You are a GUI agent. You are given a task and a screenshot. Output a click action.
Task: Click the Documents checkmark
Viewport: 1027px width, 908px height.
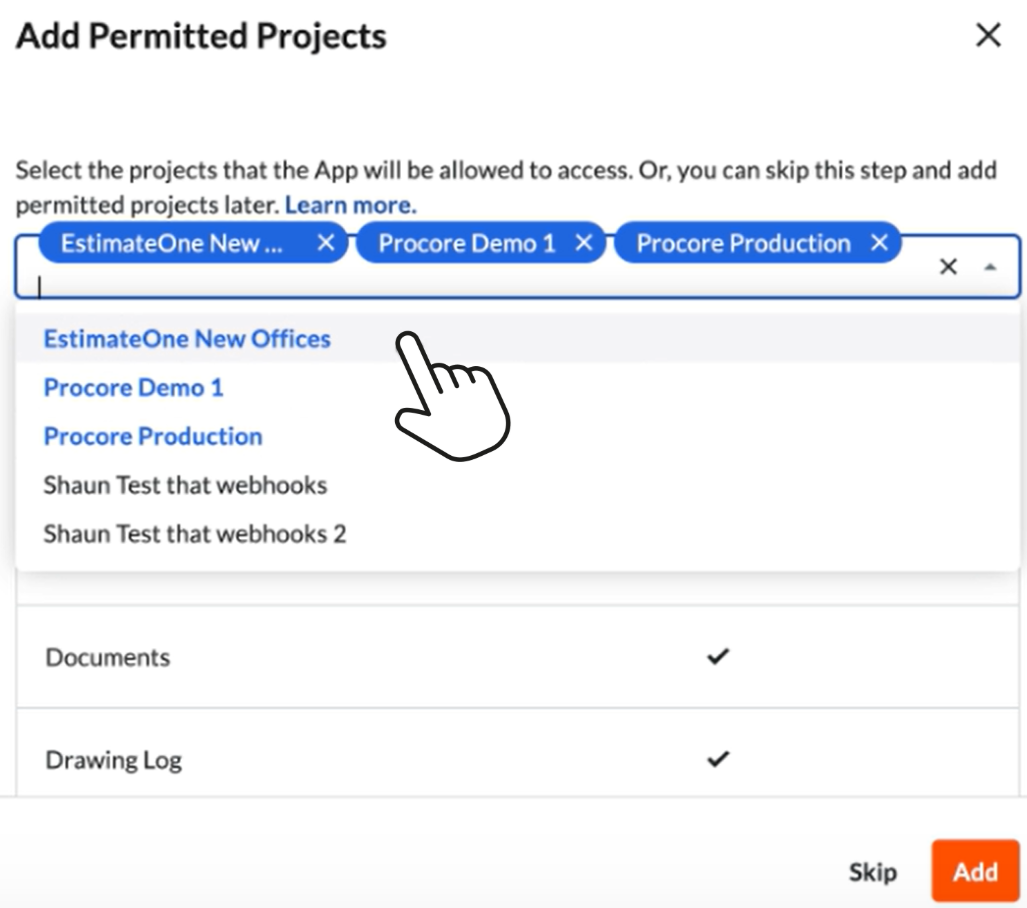[718, 656]
